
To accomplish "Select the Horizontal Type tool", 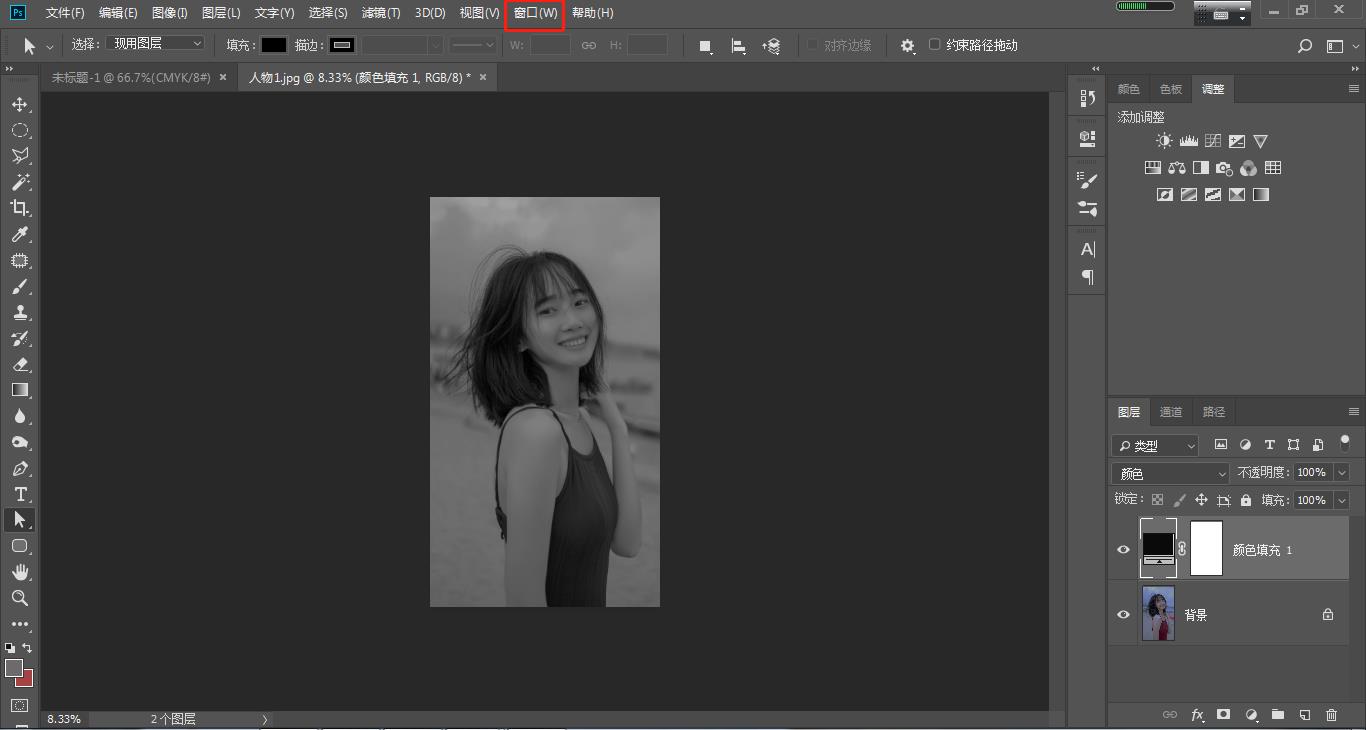I will (20, 494).
